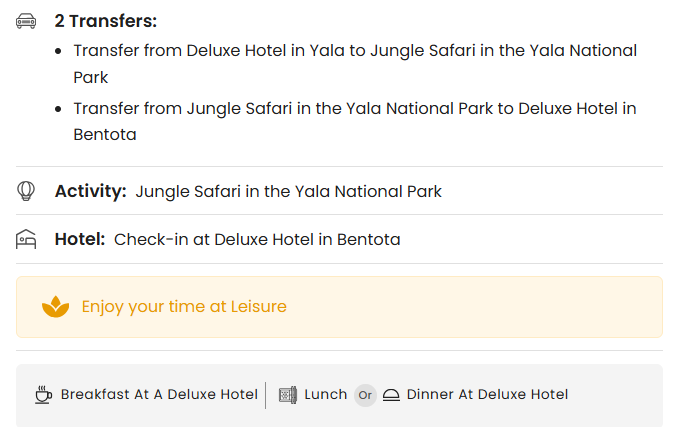Click the car icon beside Transfers
The height and width of the screenshot is (427, 683).
(x=27, y=21)
